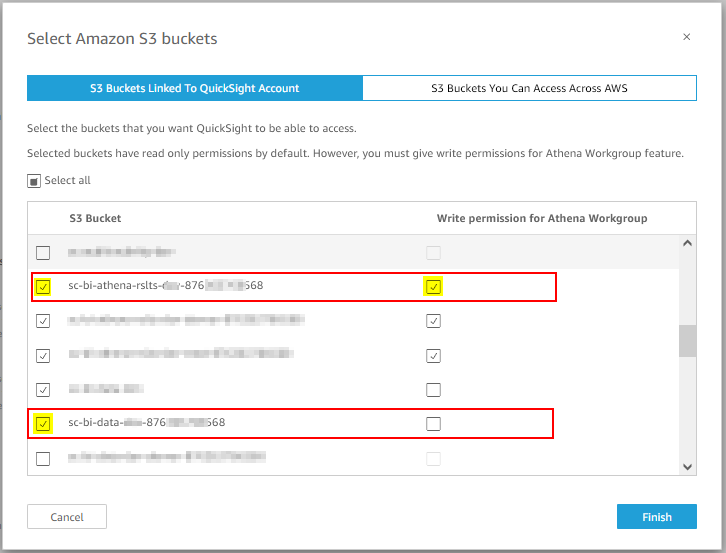Disable write permission for sc-bi-athena-rslts bucket
Viewport: 726px width, 553px height.
click(x=433, y=287)
